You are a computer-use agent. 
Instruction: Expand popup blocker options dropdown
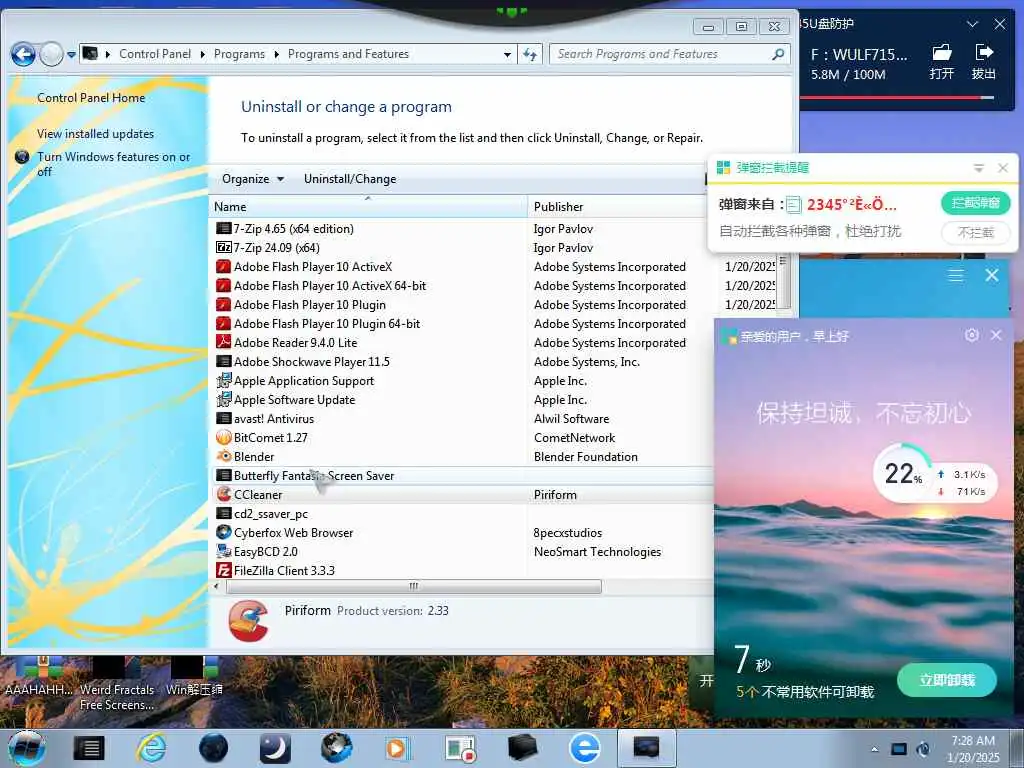coord(978,168)
